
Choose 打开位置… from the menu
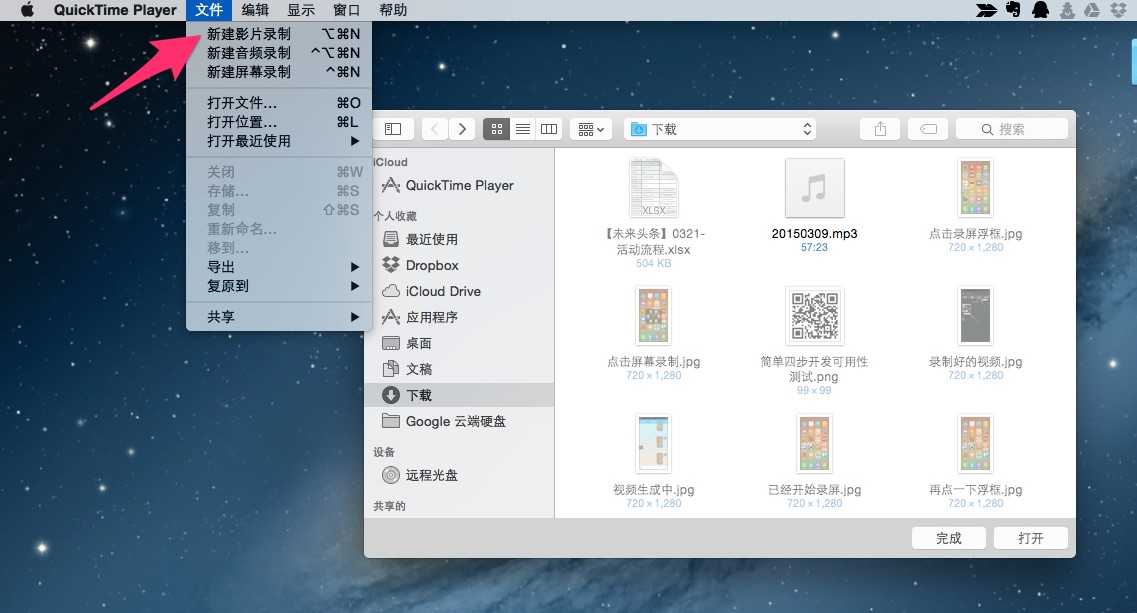click(279, 122)
